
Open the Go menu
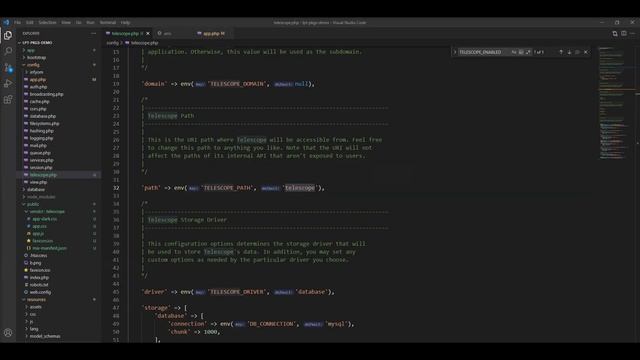(78, 22)
